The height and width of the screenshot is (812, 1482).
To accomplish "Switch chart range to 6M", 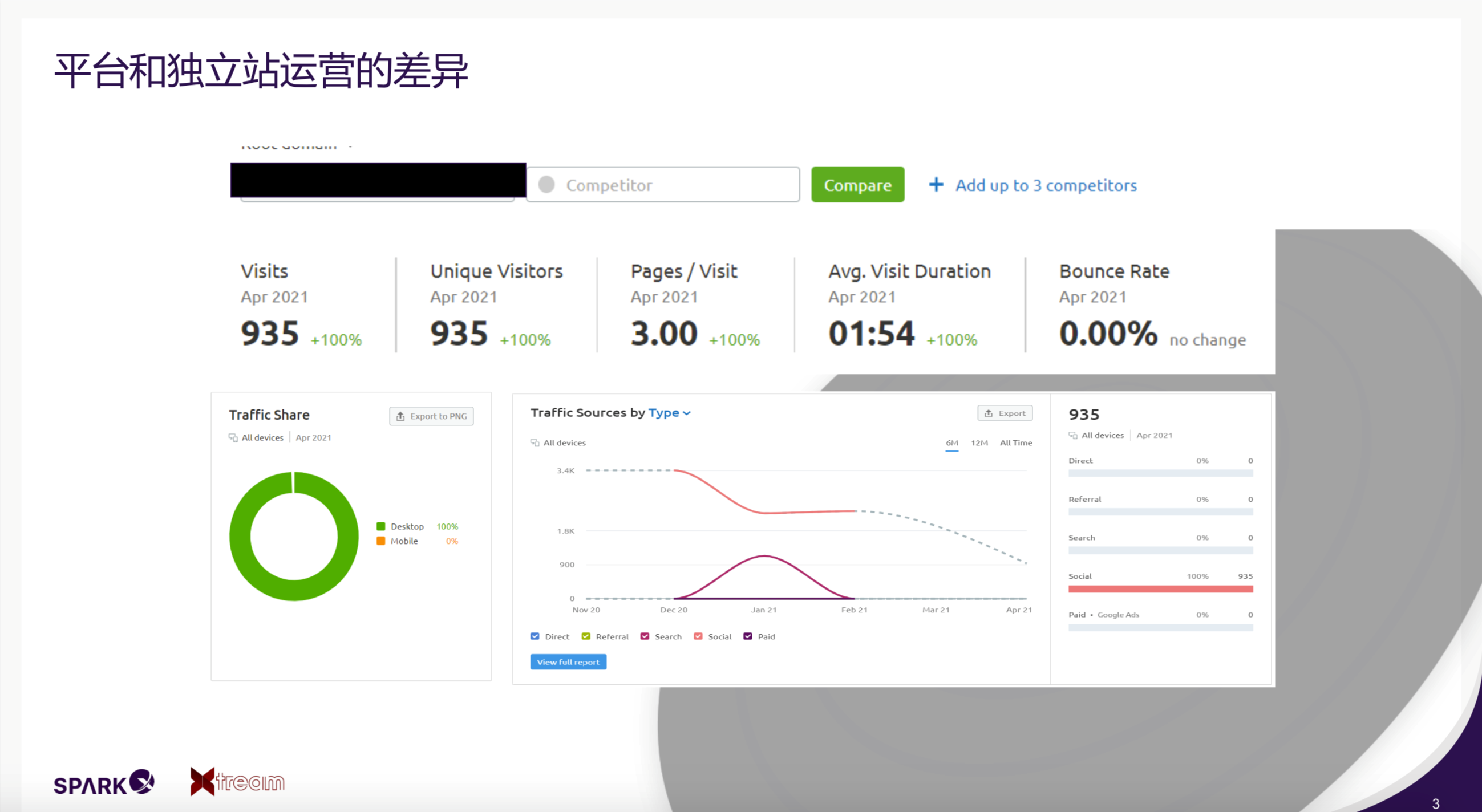I will [x=952, y=443].
